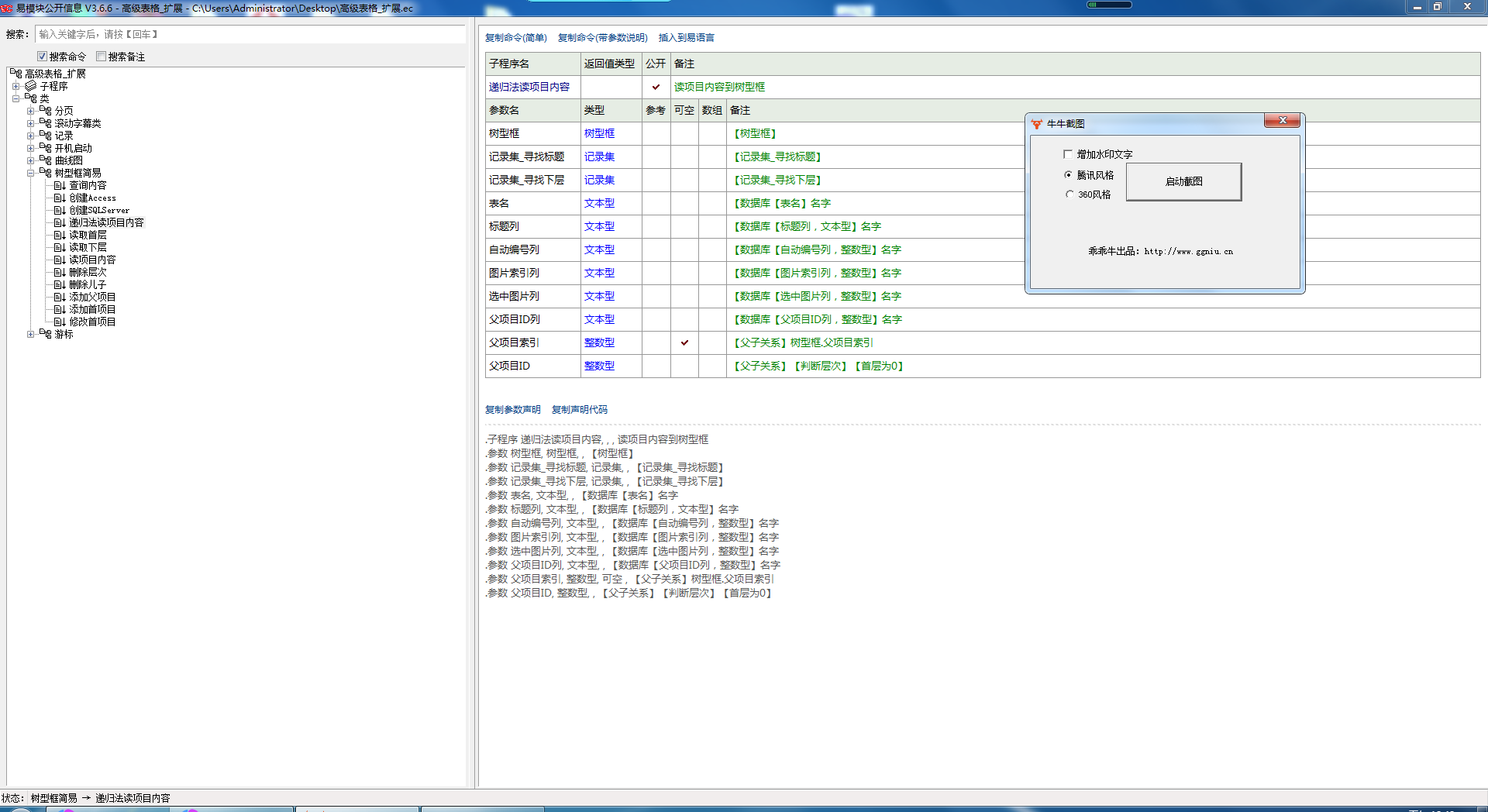Click the 复制声明代码 link
This screenshot has width=1488, height=812.
click(x=579, y=410)
